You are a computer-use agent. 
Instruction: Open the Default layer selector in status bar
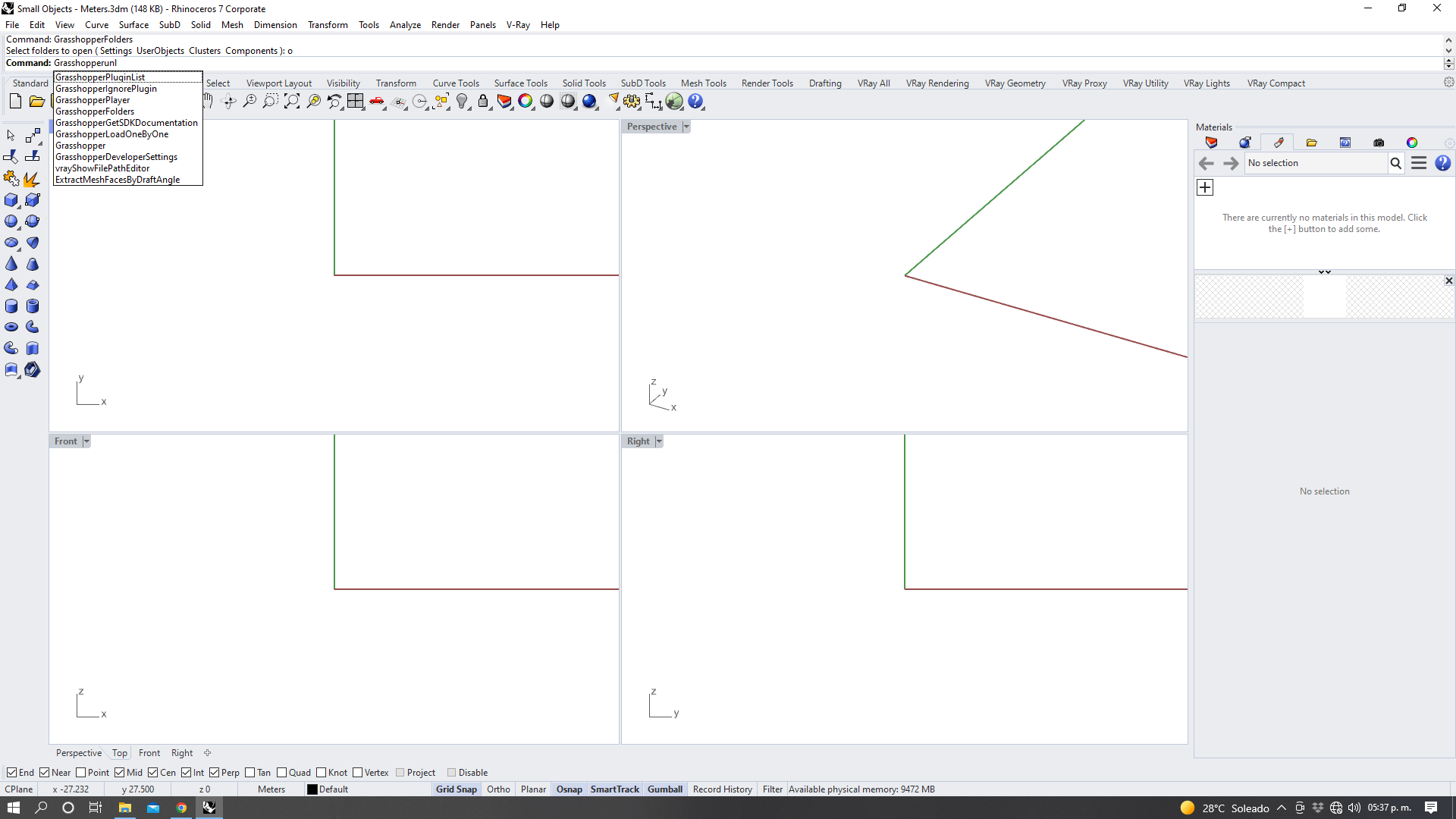pyautogui.click(x=333, y=789)
